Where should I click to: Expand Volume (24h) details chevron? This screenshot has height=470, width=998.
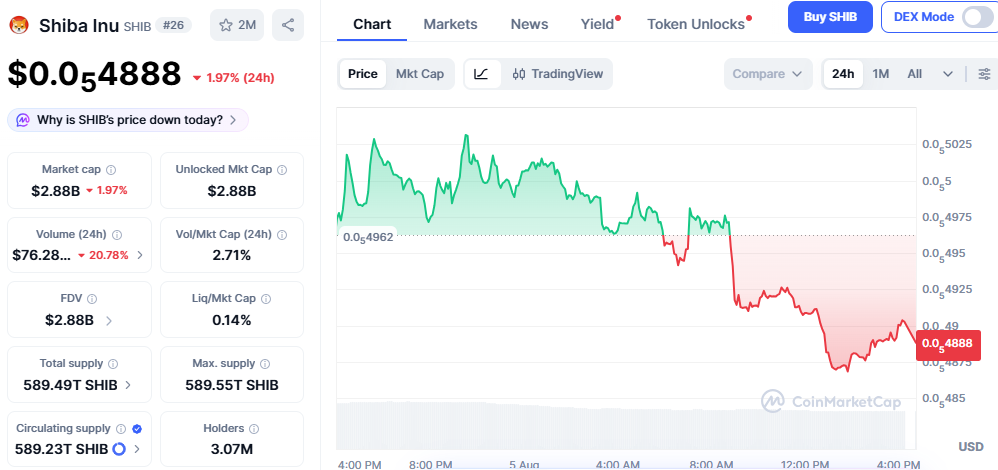tap(140, 255)
